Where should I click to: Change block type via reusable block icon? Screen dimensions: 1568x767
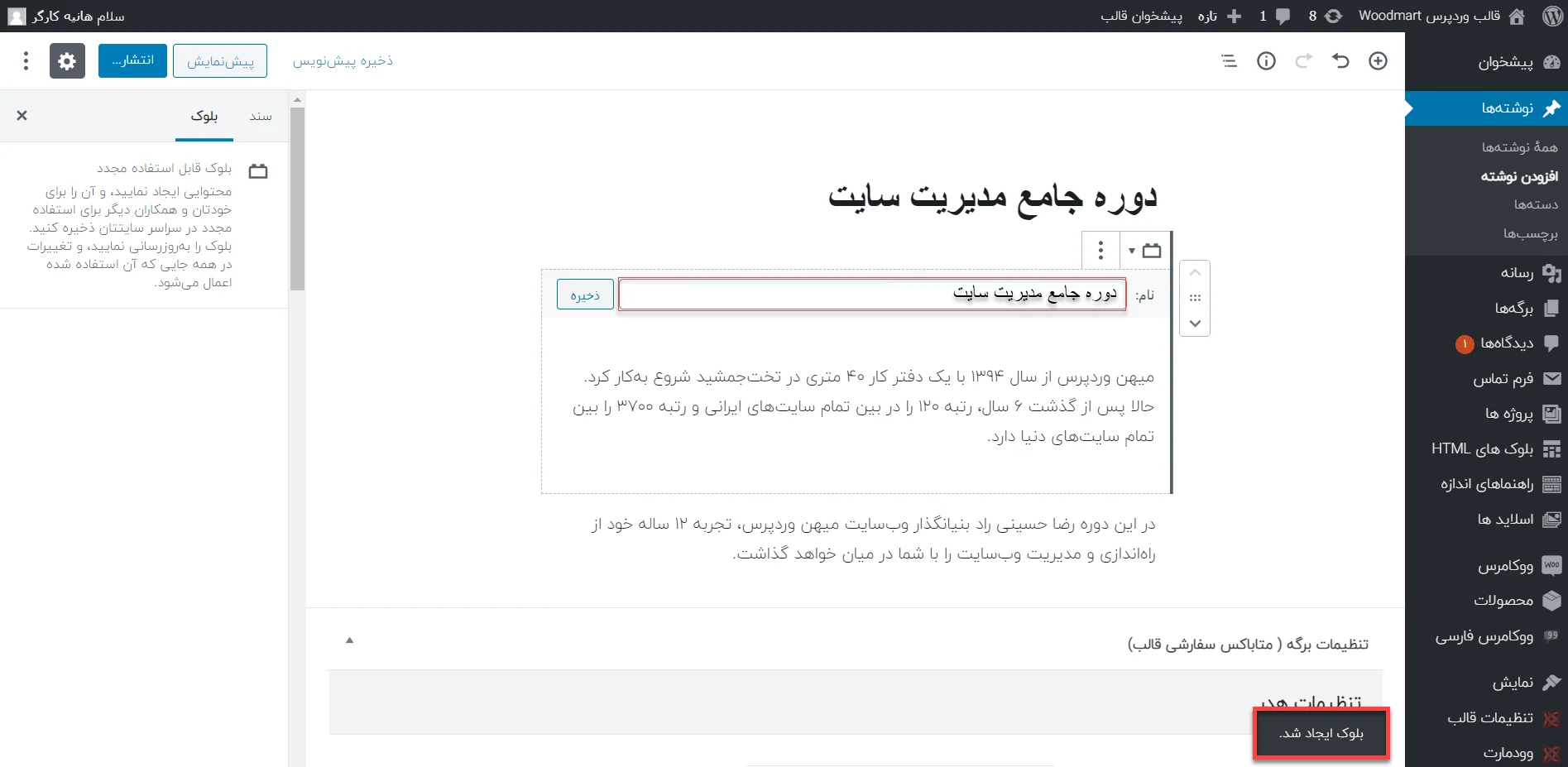coord(1145,250)
